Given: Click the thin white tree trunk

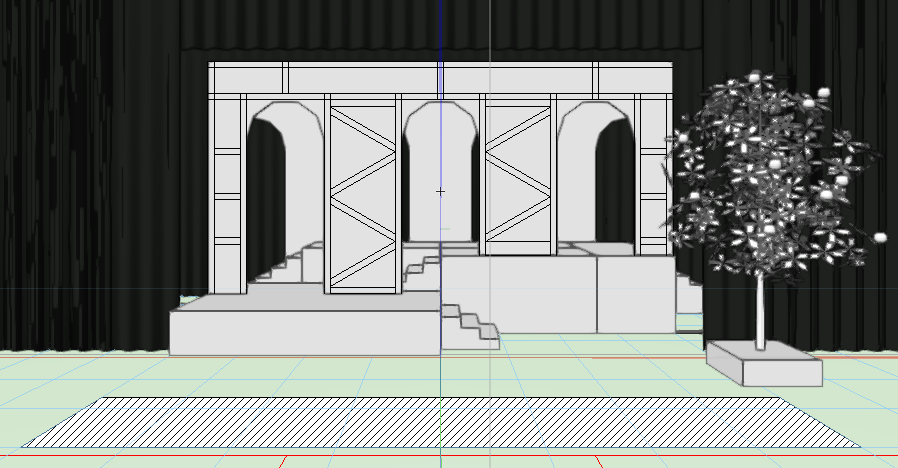Looking at the screenshot, I should tap(760, 310).
